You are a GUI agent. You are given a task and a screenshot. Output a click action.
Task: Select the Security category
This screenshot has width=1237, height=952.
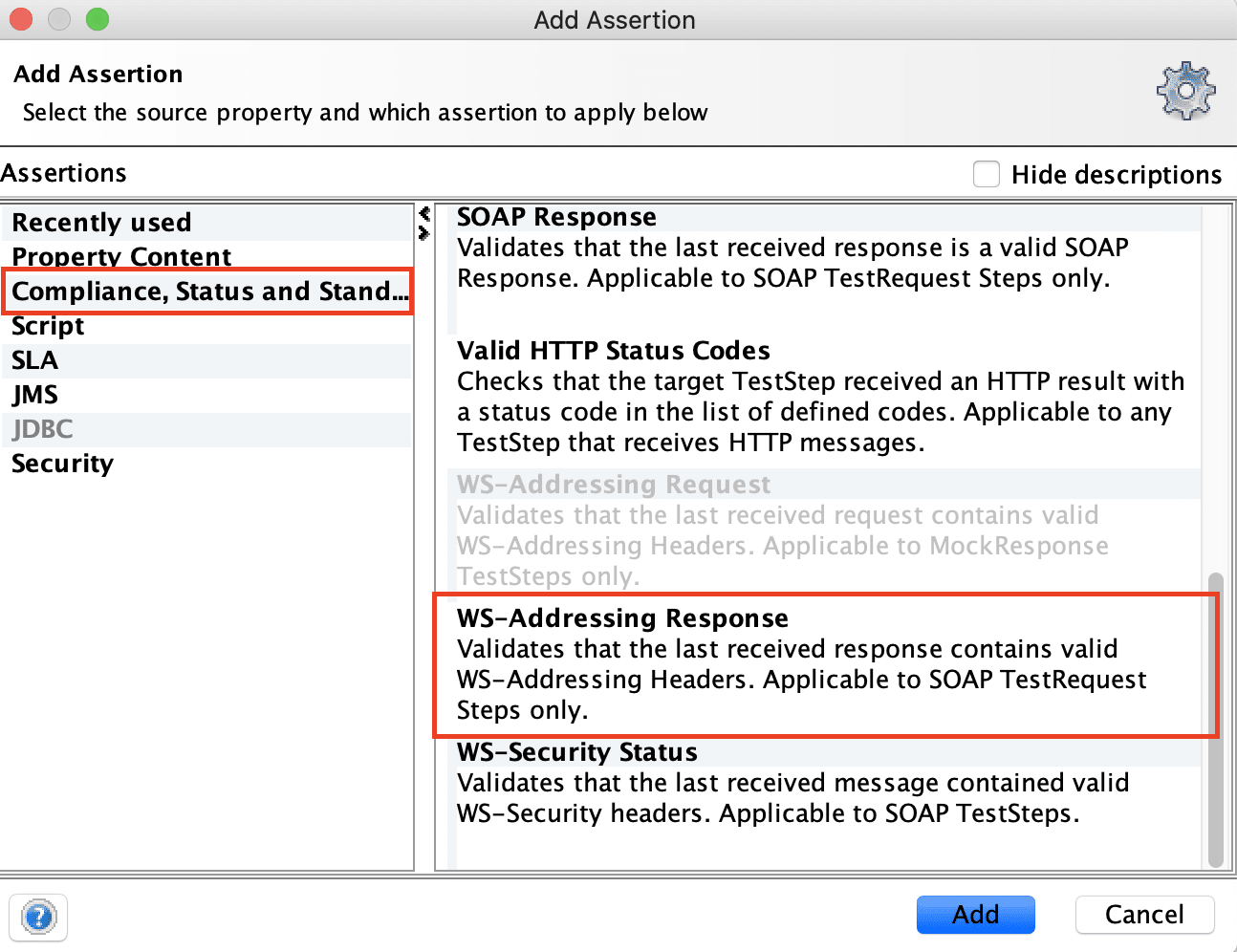pos(207,464)
